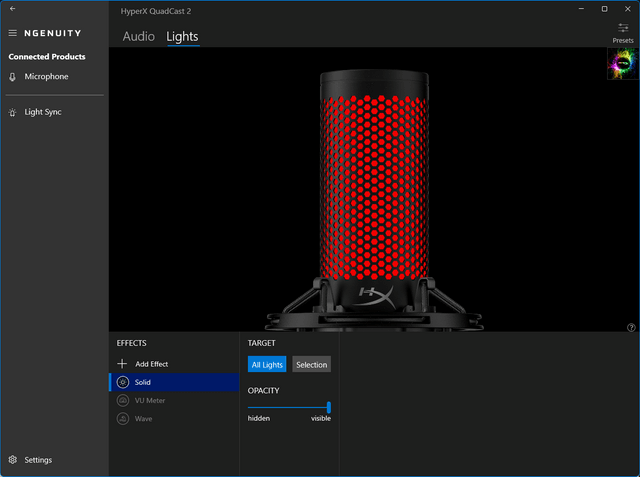This screenshot has width=640, height=477.
Task: Click the Connected Products heading
Action: (x=47, y=57)
